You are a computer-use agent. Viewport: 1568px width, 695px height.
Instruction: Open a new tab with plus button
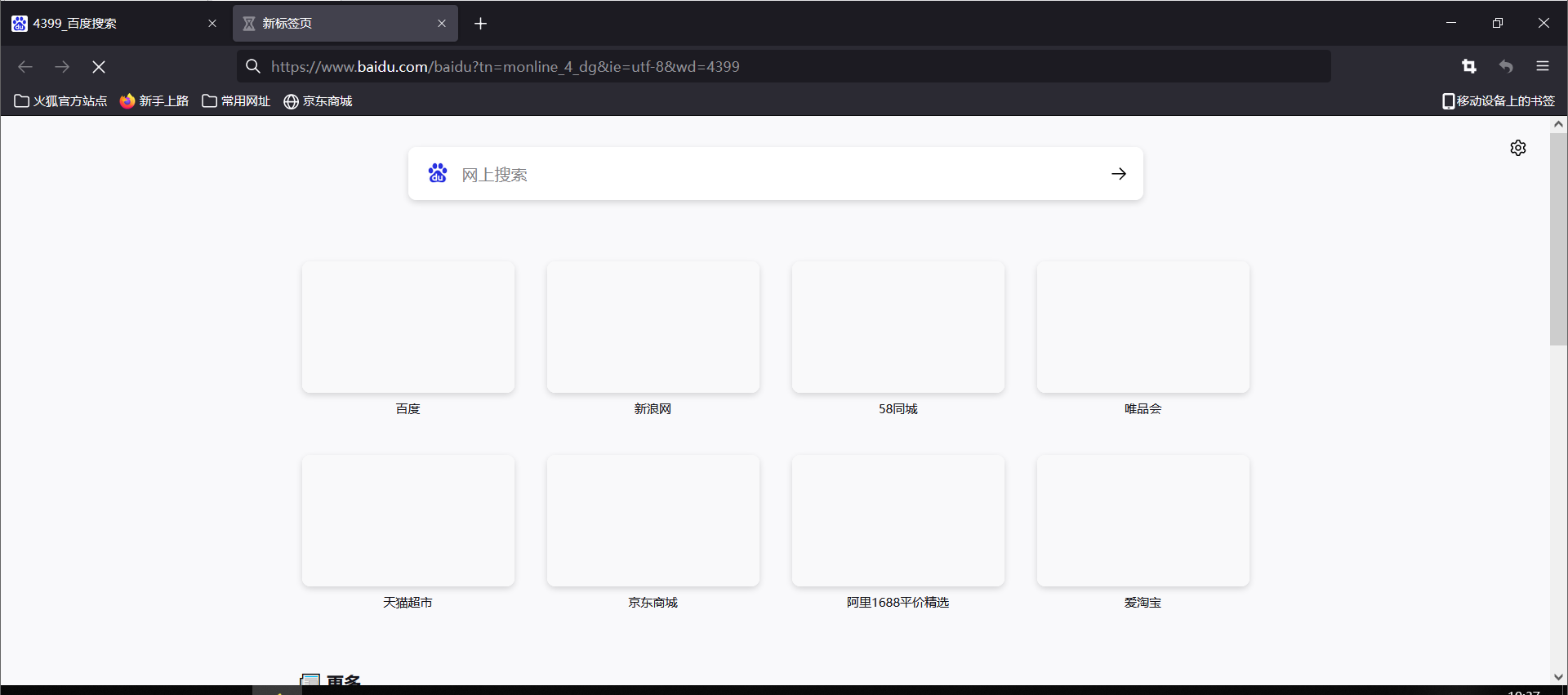(x=481, y=24)
